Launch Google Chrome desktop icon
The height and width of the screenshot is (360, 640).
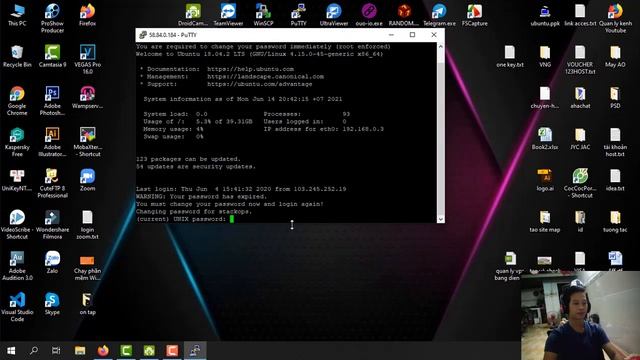pos(17,101)
